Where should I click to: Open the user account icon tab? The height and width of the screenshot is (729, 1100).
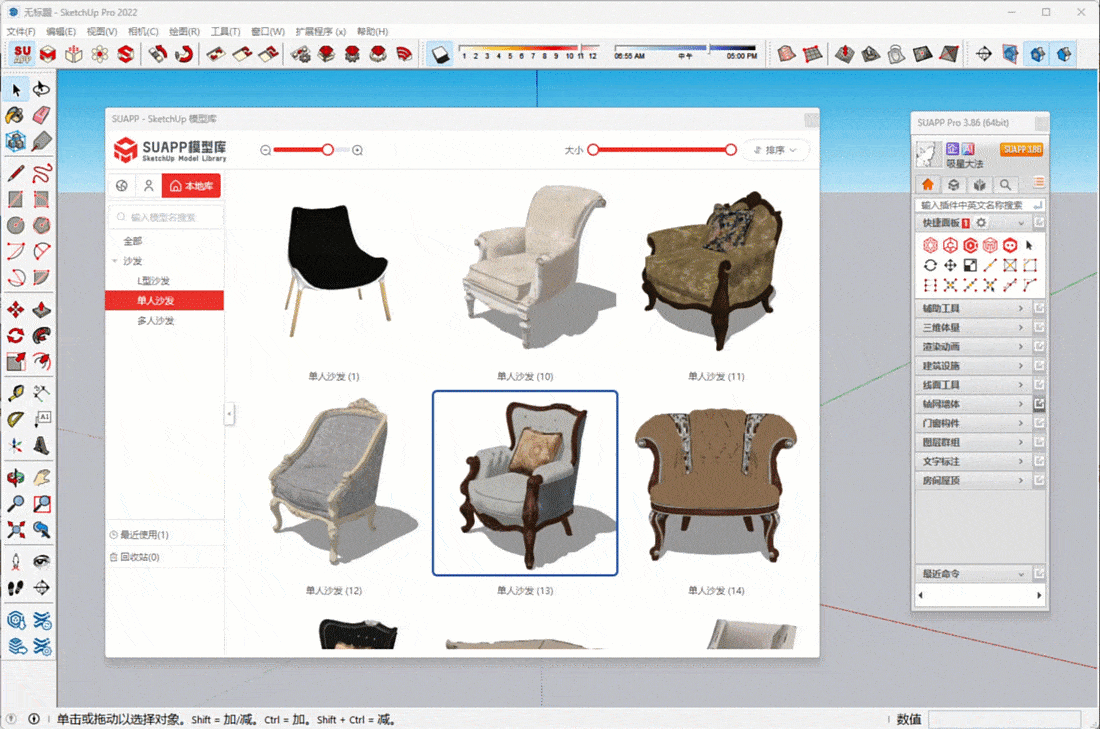pyautogui.click(x=148, y=186)
